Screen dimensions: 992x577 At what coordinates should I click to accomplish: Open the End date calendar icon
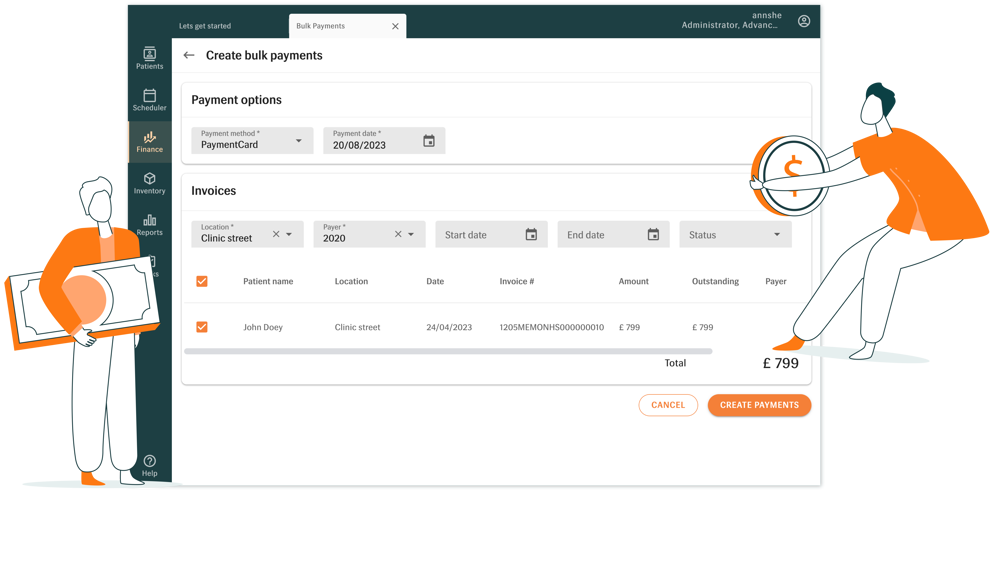[x=654, y=234]
